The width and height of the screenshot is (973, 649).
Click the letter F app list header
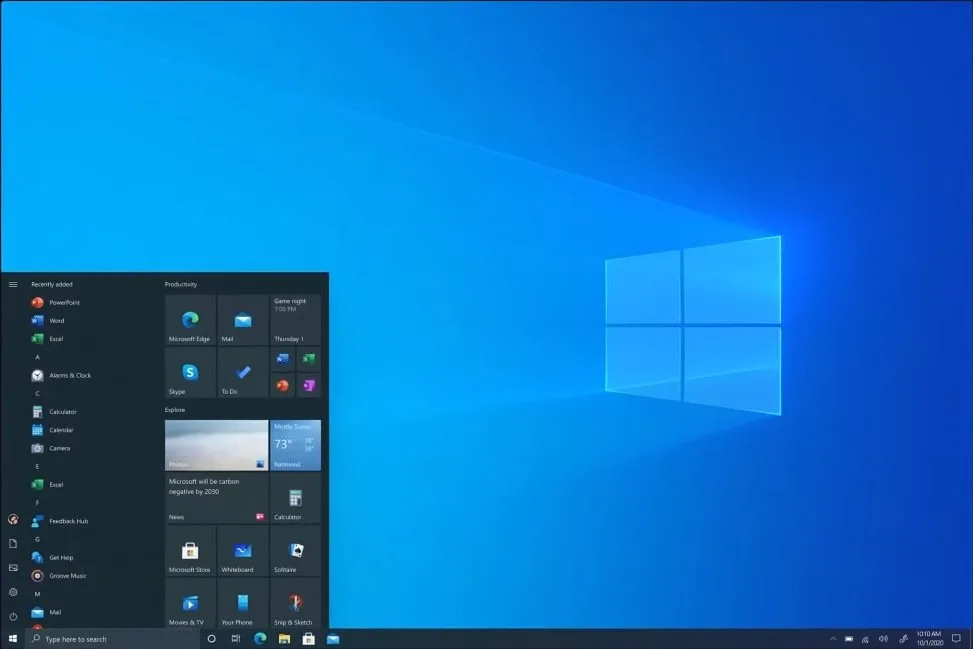click(37, 503)
